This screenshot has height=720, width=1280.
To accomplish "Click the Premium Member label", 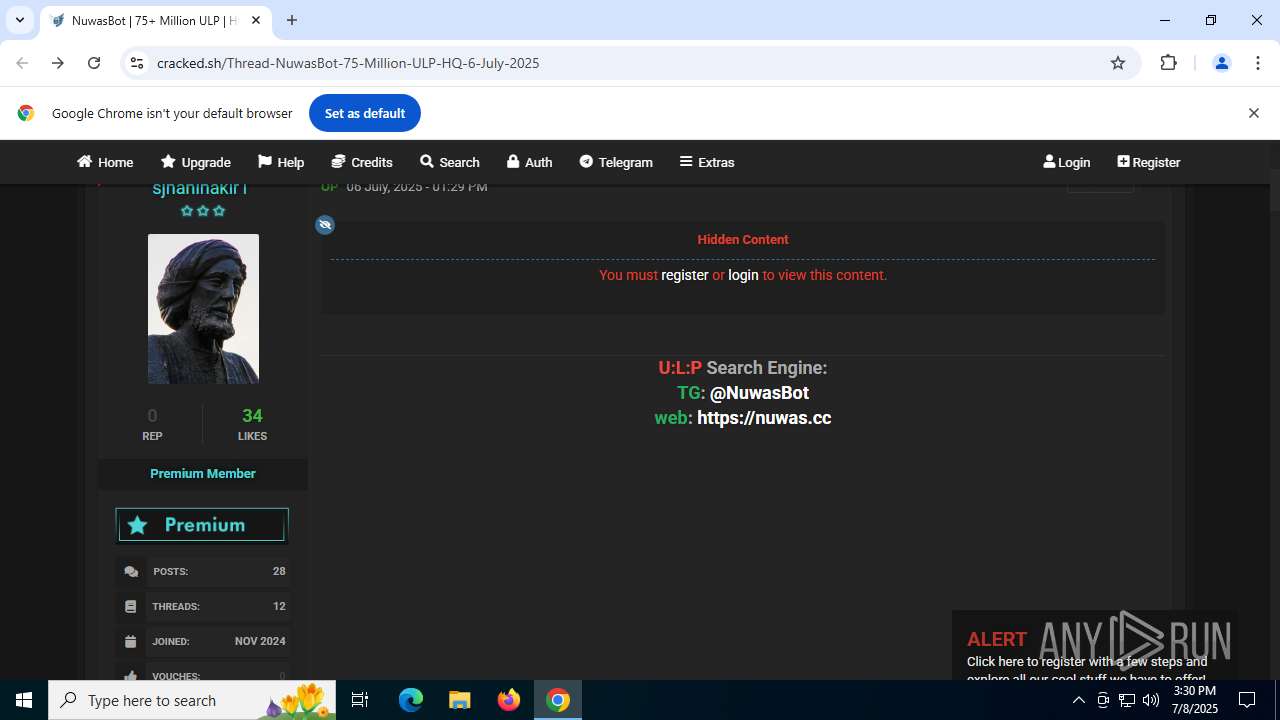I will click(x=203, y=473).
